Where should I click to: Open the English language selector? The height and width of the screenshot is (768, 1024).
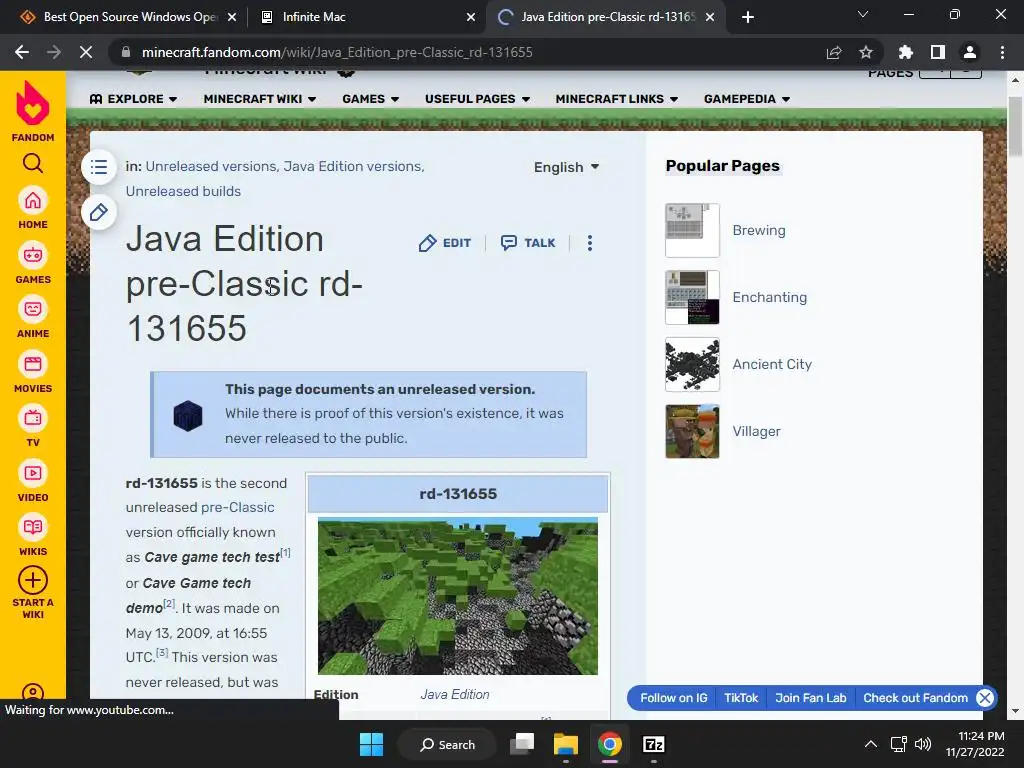pyautogui.click(x=566, y=167)
